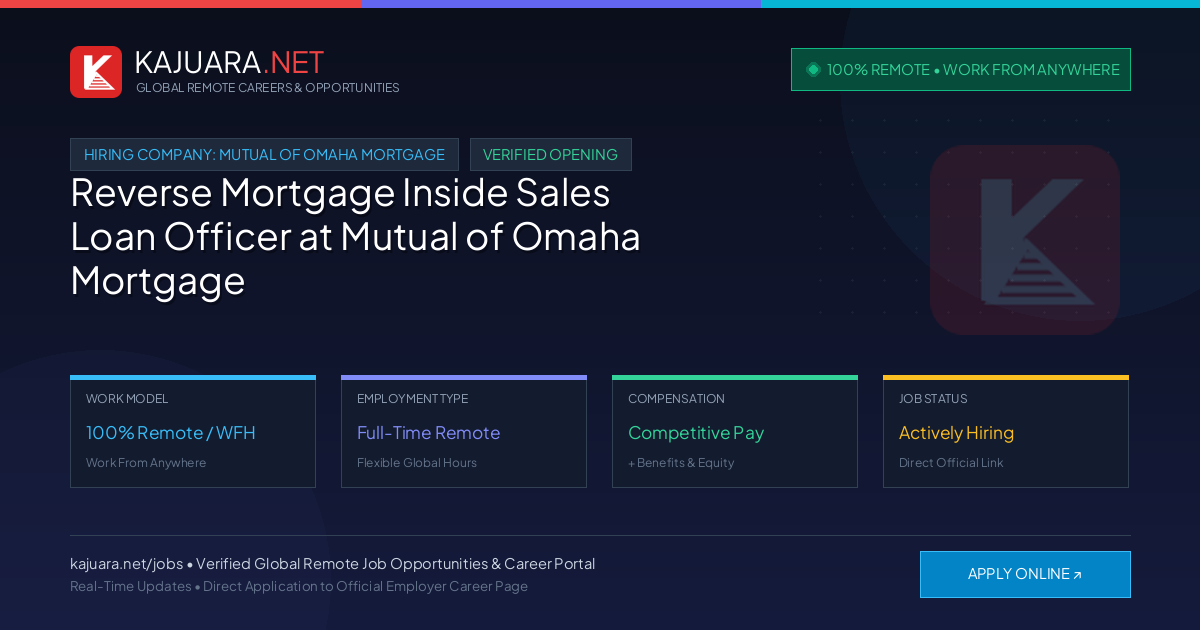This screenshot has width=1200, height=630.
Task: Select the Verified Opening tag
Action: pyautogui.click(x=551, y=155)
